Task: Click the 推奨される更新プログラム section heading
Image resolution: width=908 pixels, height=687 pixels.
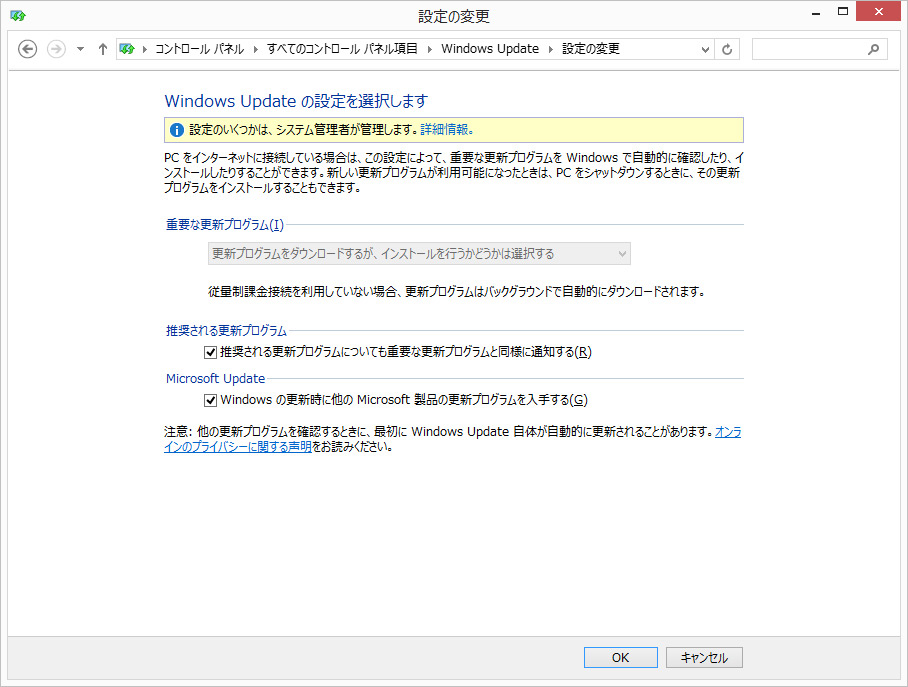Action: 226,331
